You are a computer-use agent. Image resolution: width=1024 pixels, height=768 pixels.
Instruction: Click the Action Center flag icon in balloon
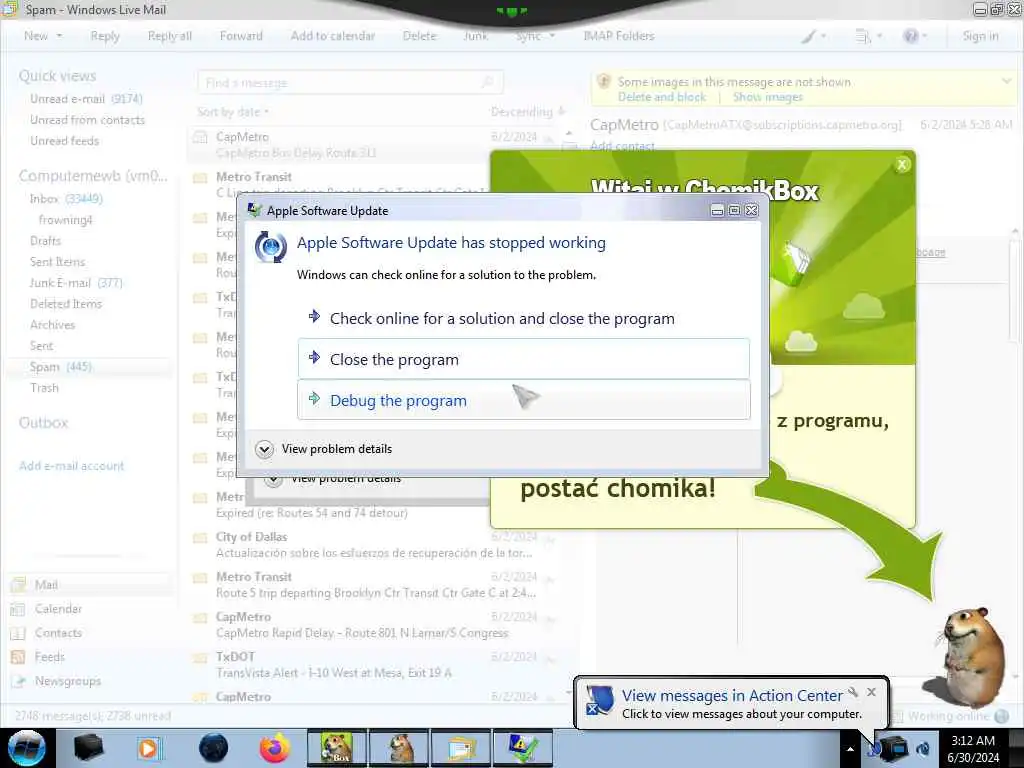click(x=599, y=700)
